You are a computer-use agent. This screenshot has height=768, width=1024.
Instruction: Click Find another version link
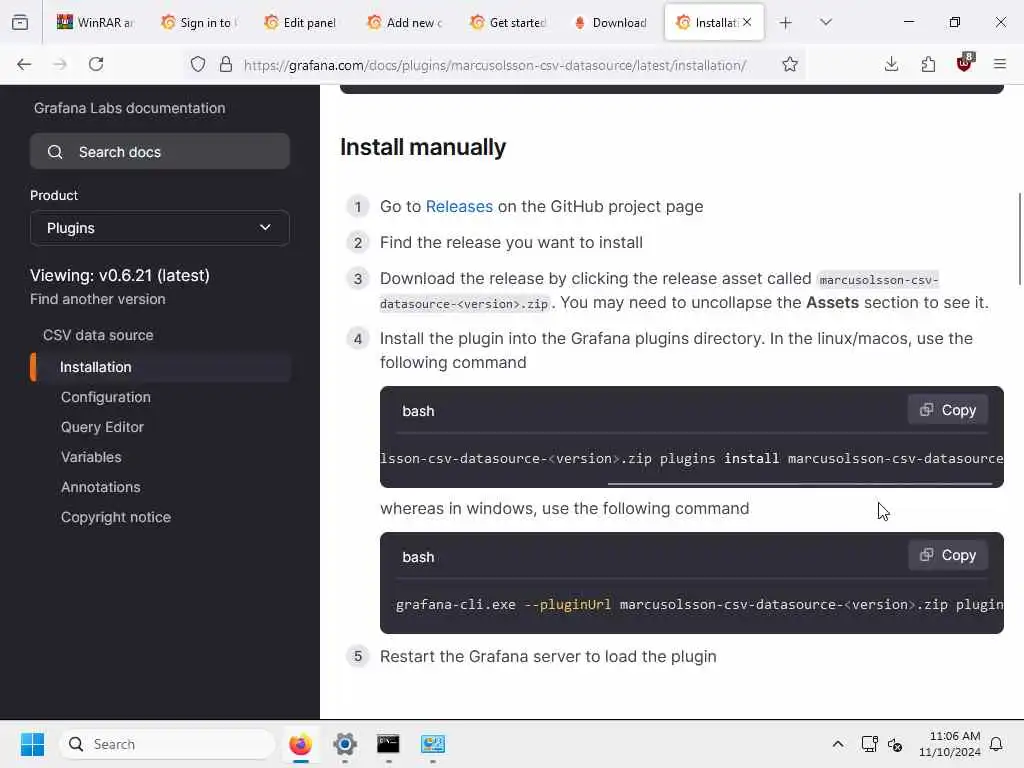coord(98,299)
